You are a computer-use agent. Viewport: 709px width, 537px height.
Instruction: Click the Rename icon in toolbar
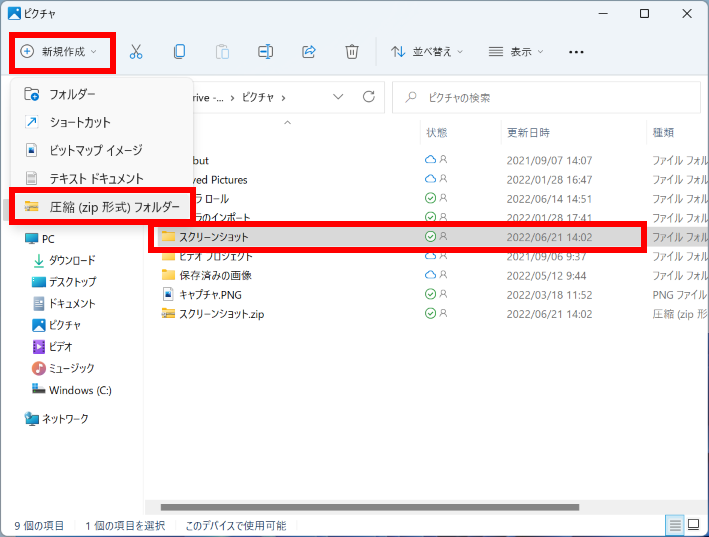click(x=265, y=52)
